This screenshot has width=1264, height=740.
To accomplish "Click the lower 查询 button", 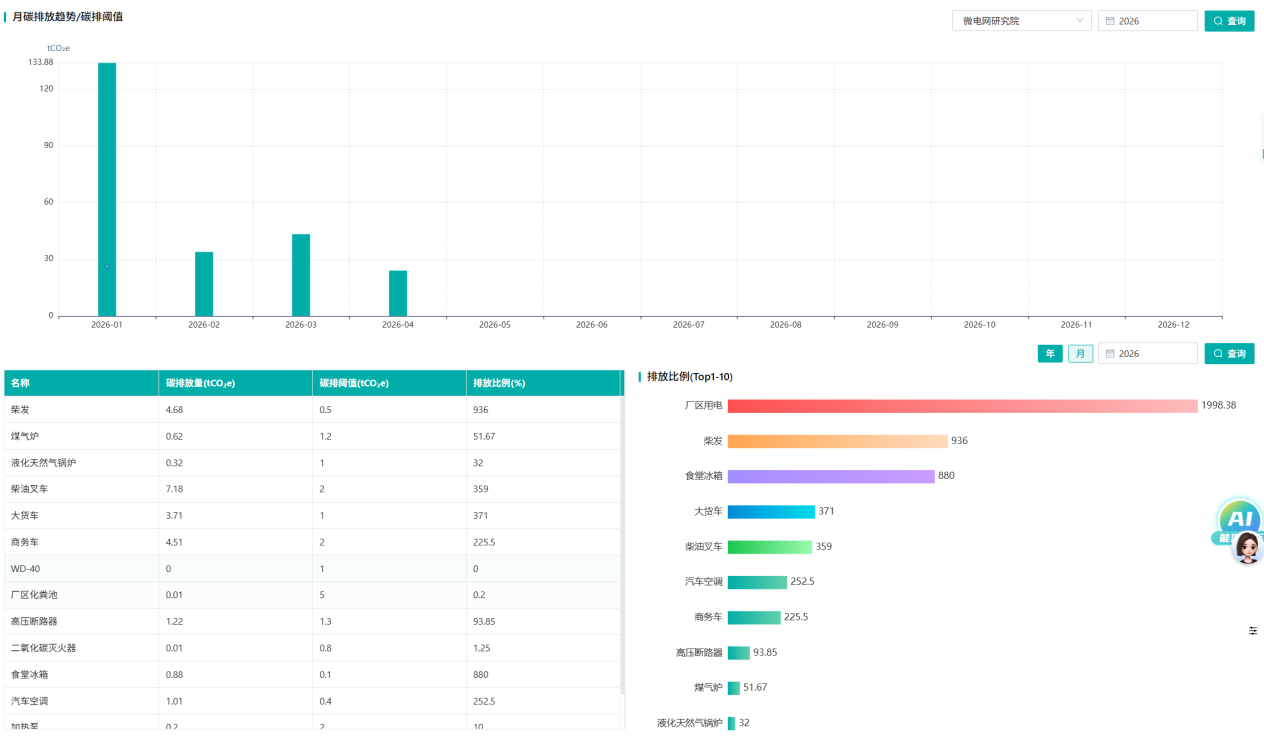I will 1229,354.
